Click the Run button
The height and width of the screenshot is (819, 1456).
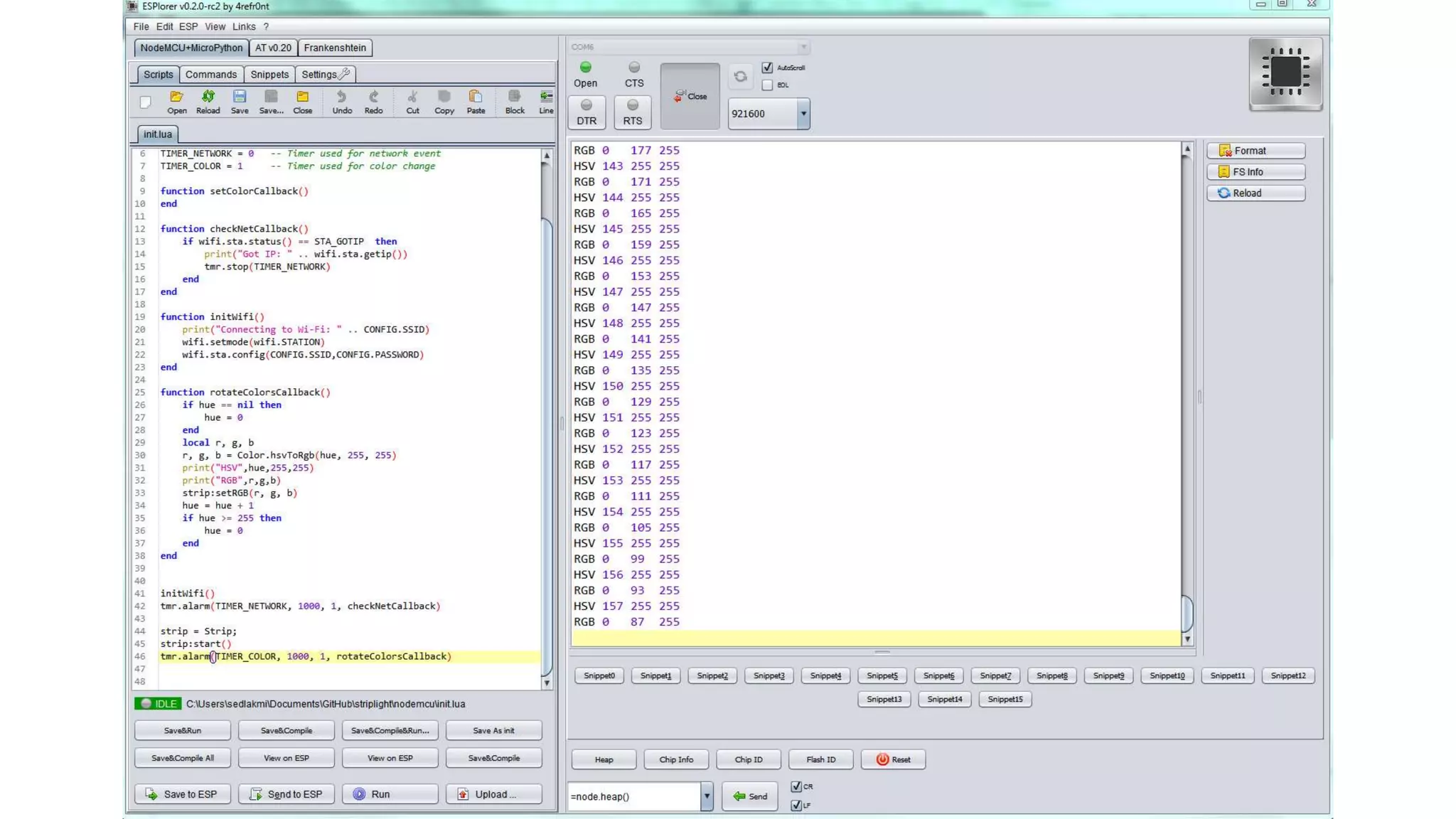coord(390,794)
